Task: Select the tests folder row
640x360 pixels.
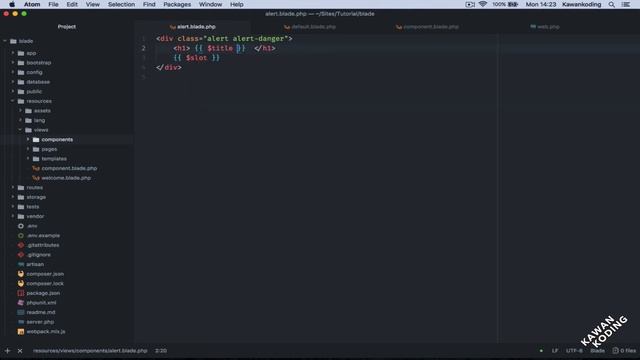Action: 67,207
